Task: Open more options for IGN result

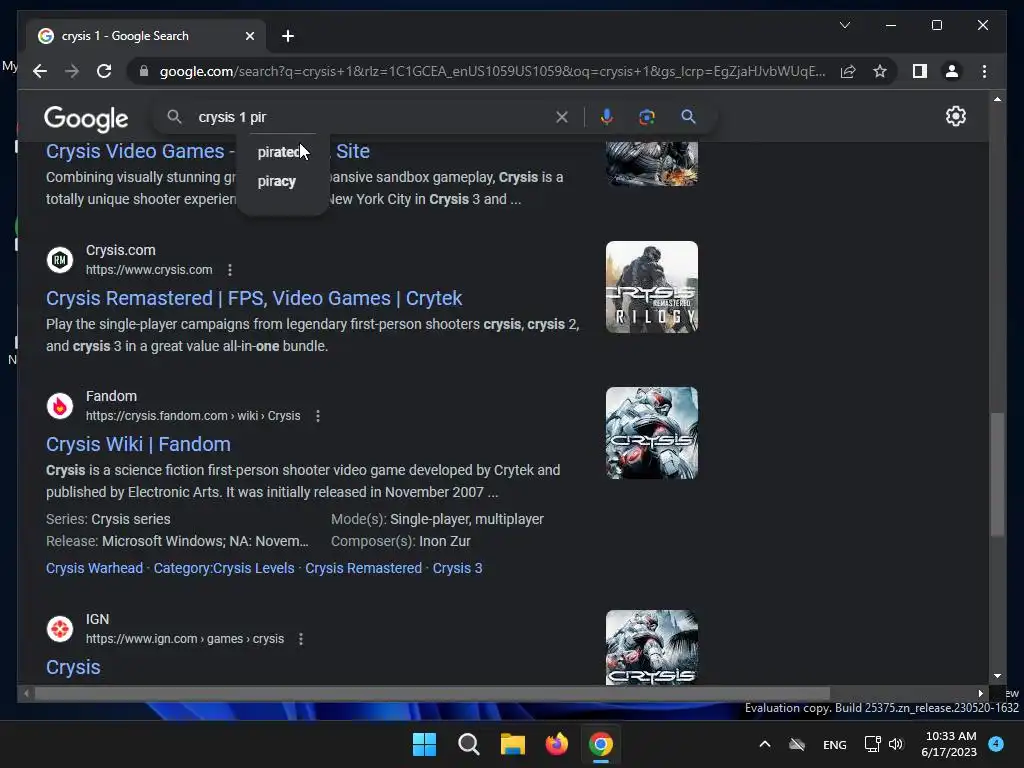Action: 301,639
